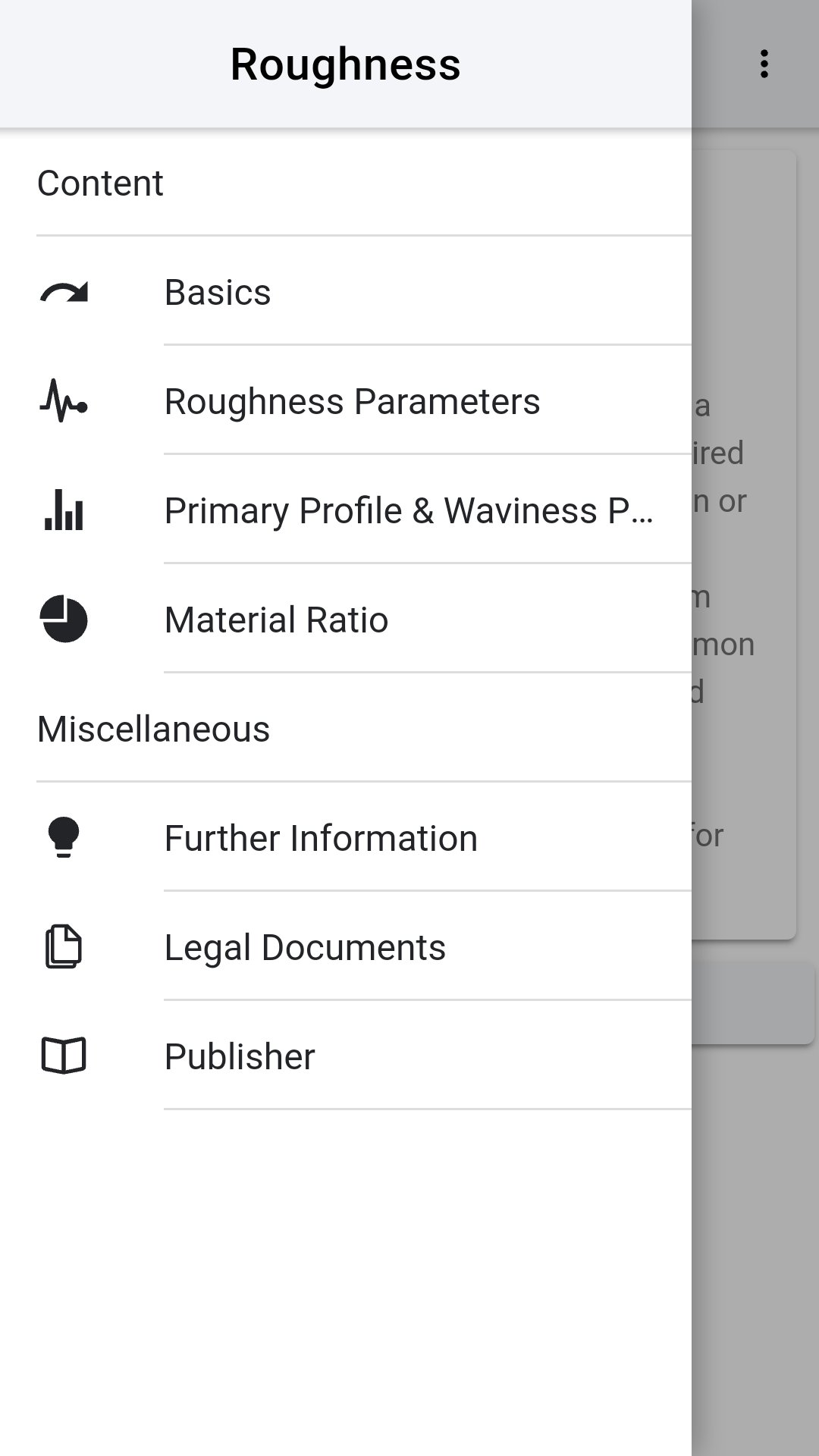Screen dimensions: 819x1456
Task: Select Primary Profile & Waviness entry
Action: click(x=408, y=510)
